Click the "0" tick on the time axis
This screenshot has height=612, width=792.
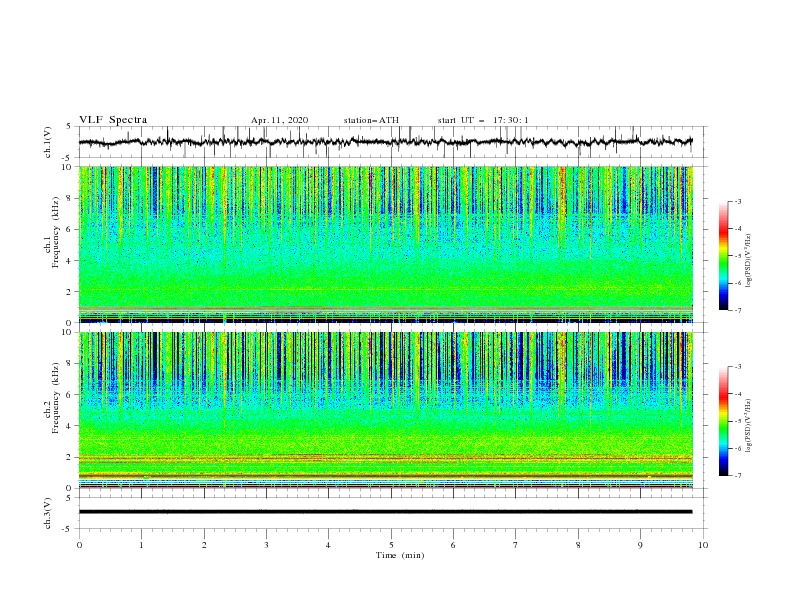click(x=79, y=545)
